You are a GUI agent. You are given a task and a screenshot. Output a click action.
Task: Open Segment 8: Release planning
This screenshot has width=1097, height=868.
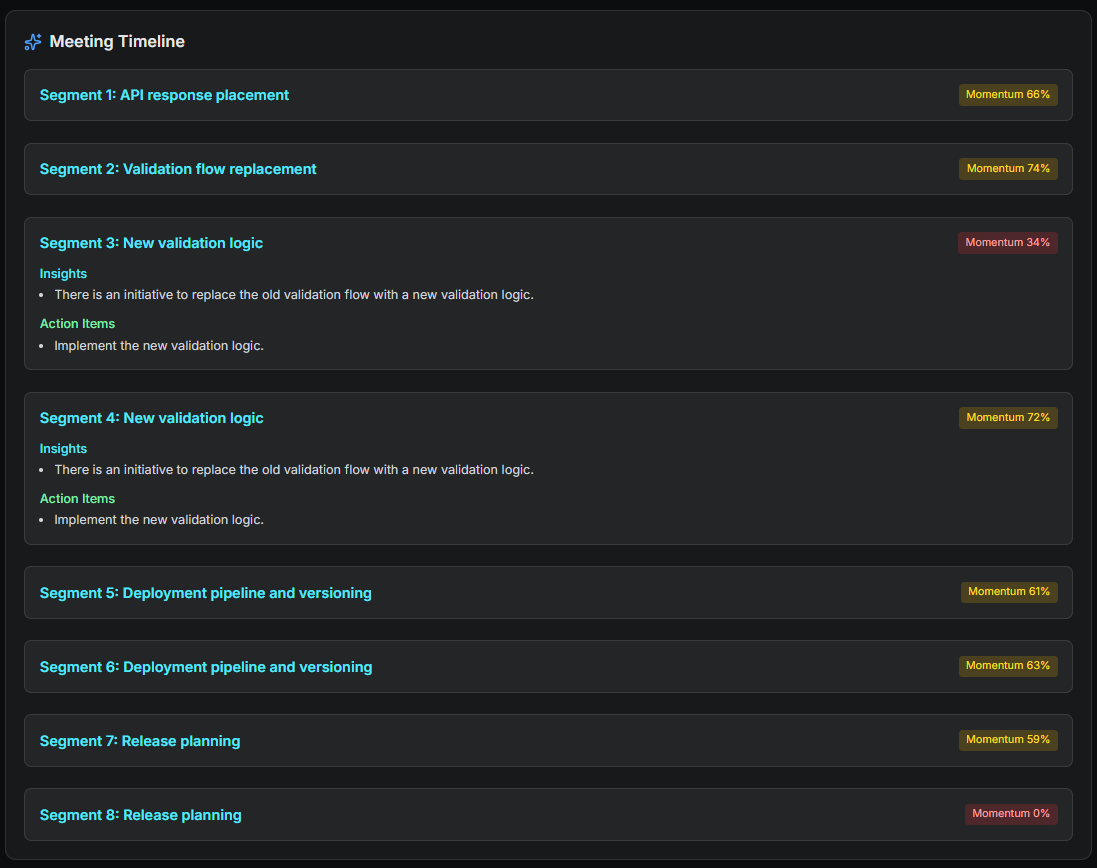coord(140,815)
